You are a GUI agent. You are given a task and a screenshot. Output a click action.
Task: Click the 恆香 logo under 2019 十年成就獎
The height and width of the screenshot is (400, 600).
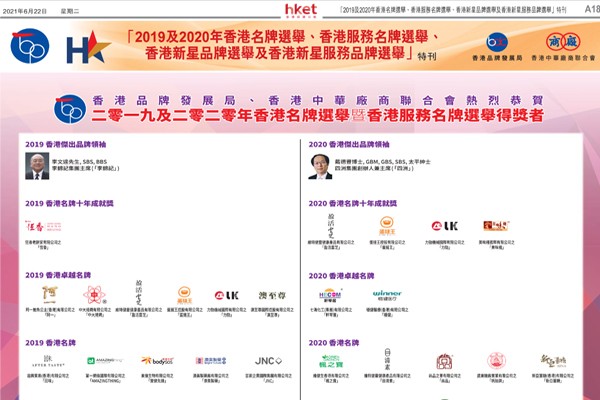point(43,226)
